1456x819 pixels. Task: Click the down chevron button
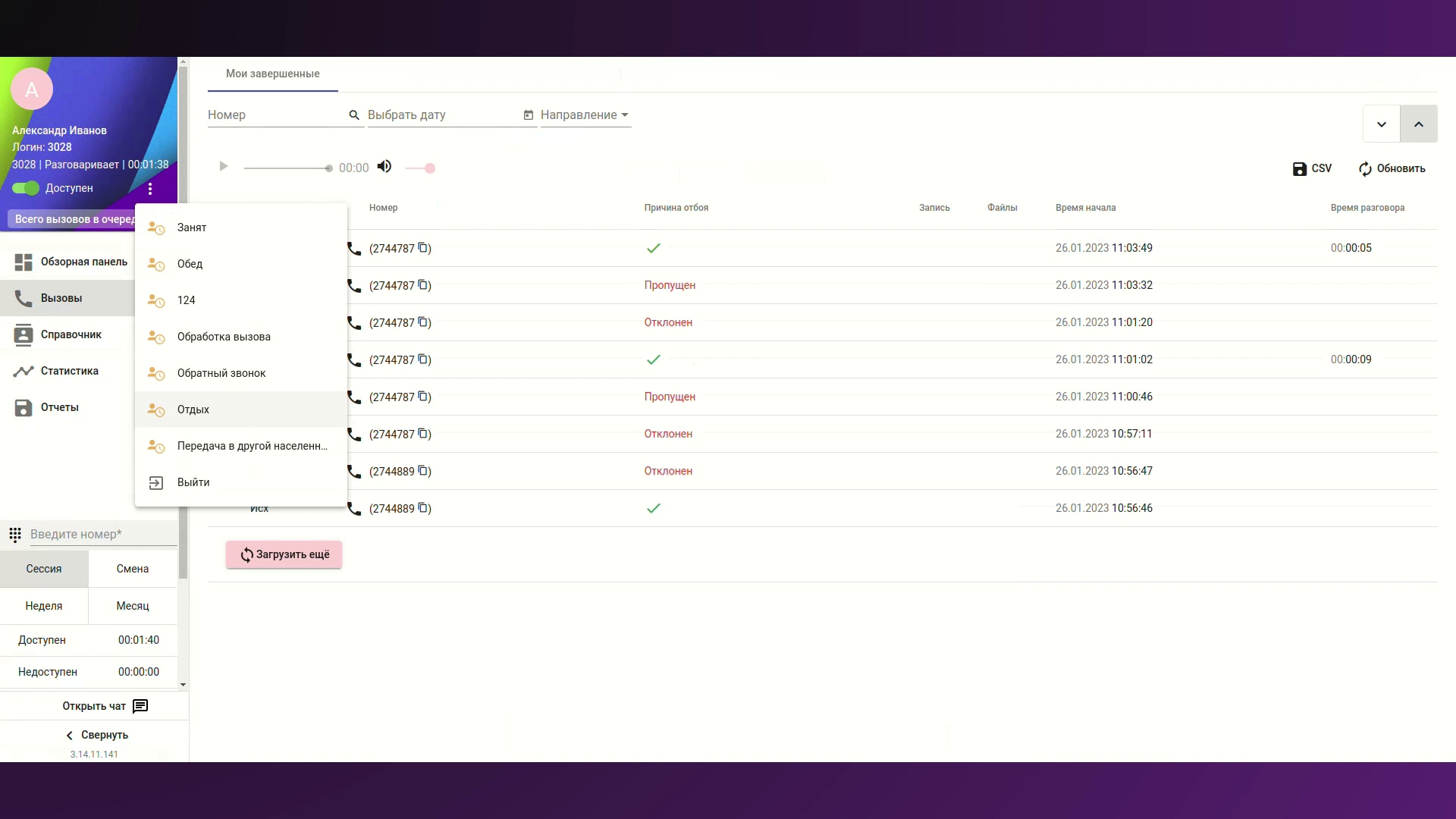(x=1381, y=124)
